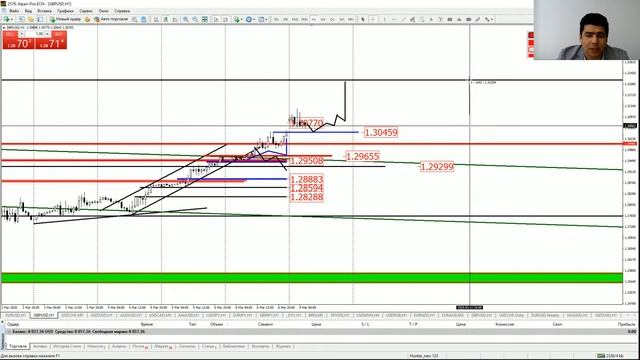Click the Новый ордер button
This screenshot has height=360, width=640.
[65, 19]
